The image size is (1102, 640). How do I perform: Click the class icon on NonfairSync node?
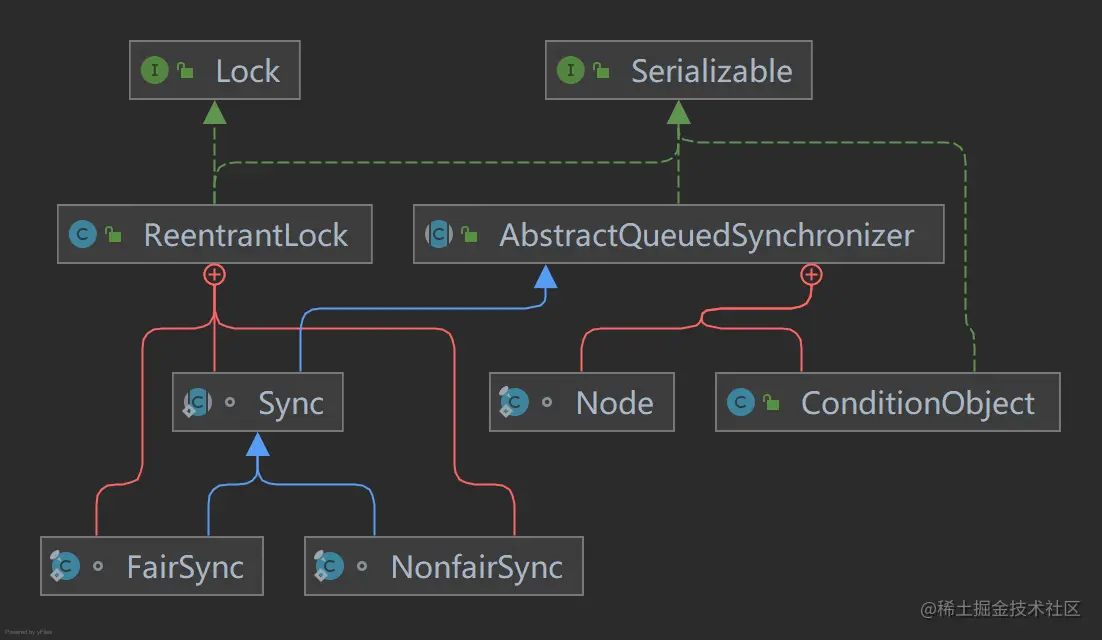pyautogui.click(x=329, y=567)
